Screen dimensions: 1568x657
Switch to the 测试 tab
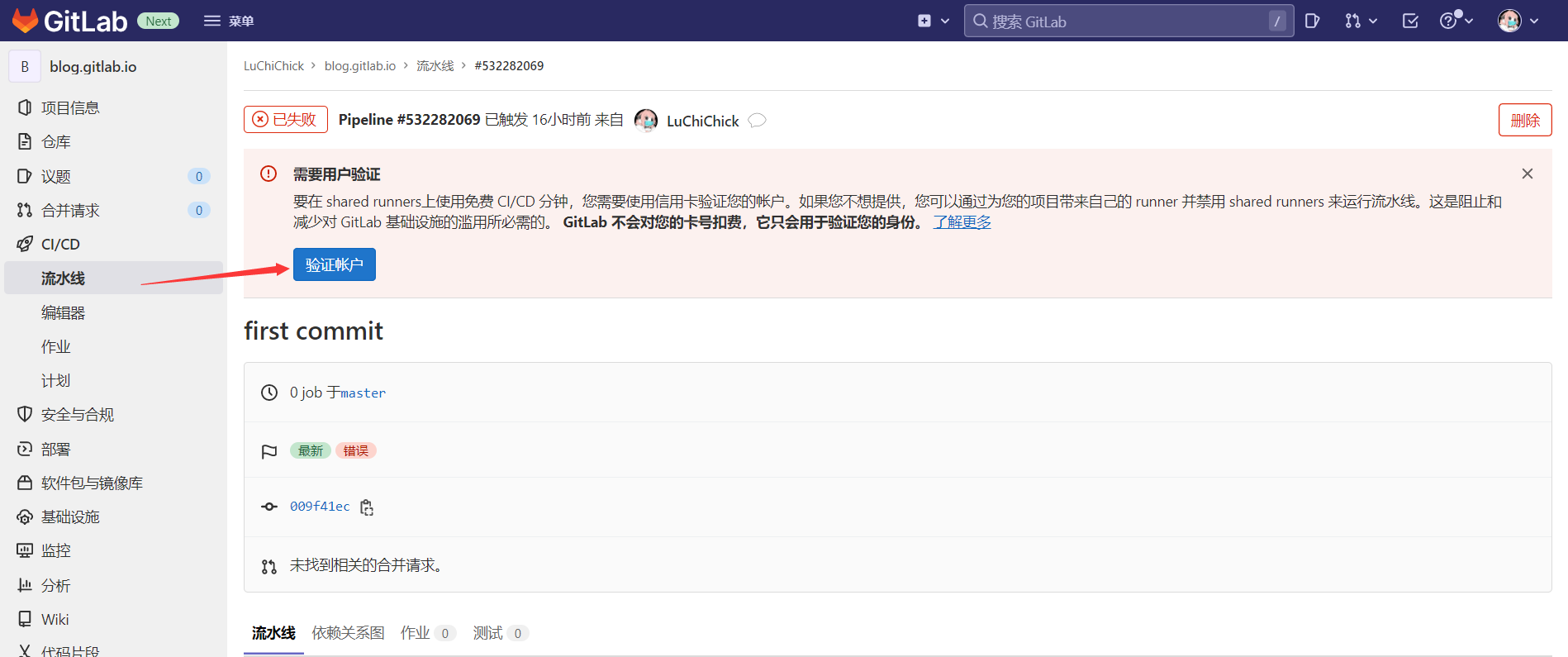501,633
